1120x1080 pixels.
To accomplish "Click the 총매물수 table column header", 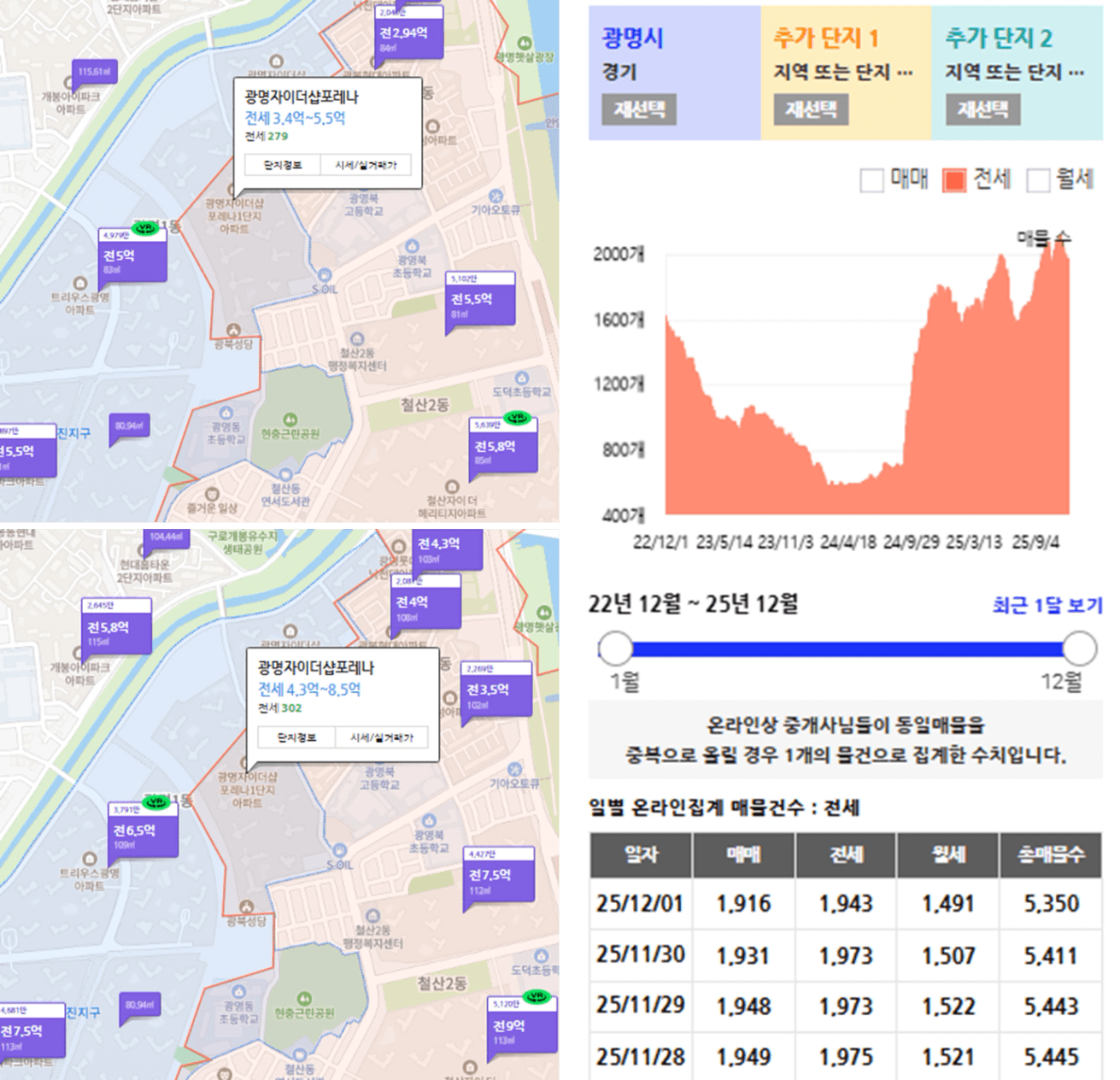I will [x=1050, y=854].
